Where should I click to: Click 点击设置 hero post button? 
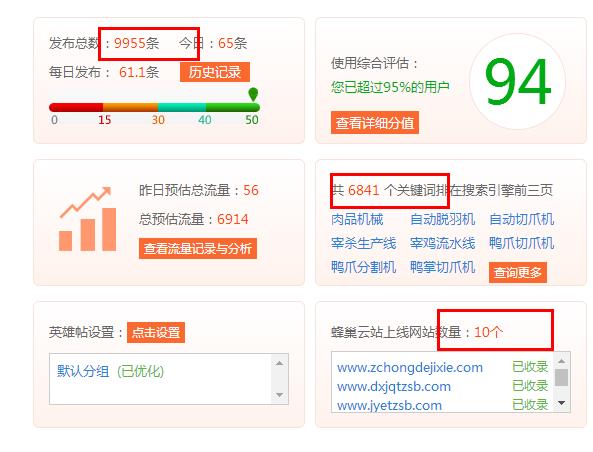point(156,332)
